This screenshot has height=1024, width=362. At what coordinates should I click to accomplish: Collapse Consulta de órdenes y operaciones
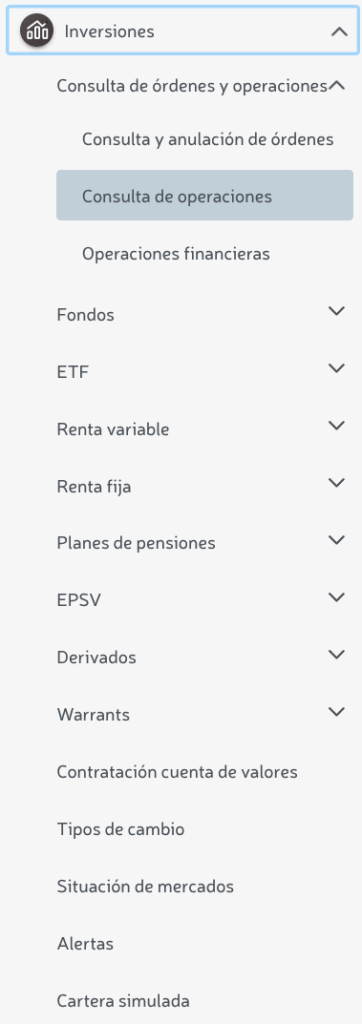[337, 85]
